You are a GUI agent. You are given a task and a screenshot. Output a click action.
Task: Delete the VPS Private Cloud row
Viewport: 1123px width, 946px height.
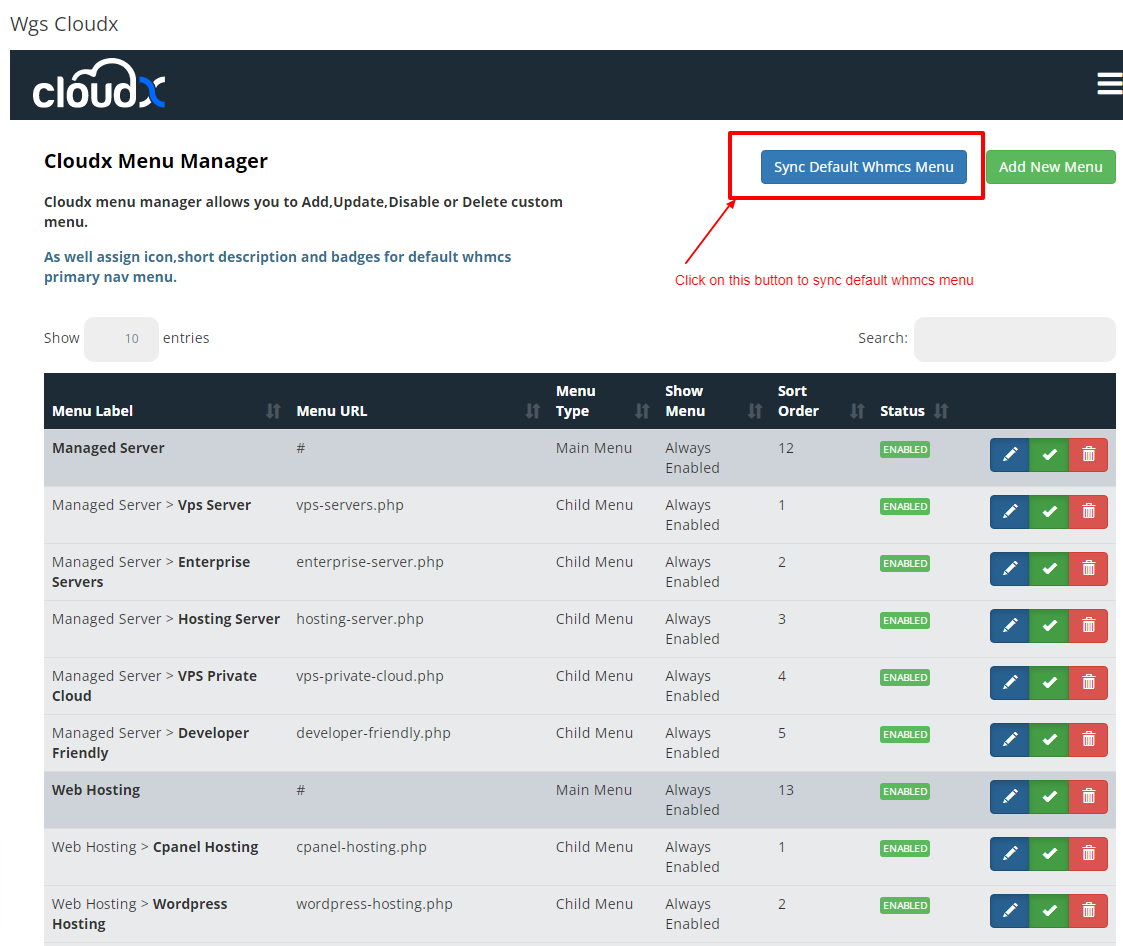pyautogui.click(x=1089, y=682)
